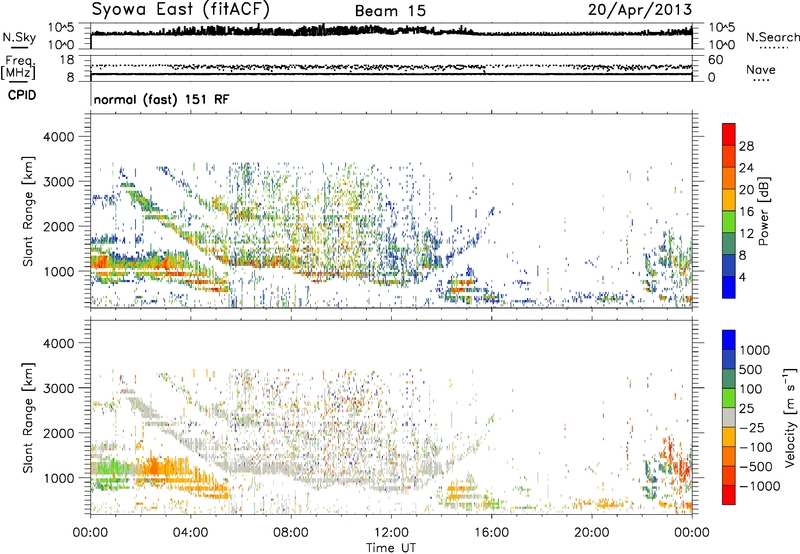
Task: Click the 'normal (fast) 151 RF' text
Action: pyautogui.click(x=161, y=99)
